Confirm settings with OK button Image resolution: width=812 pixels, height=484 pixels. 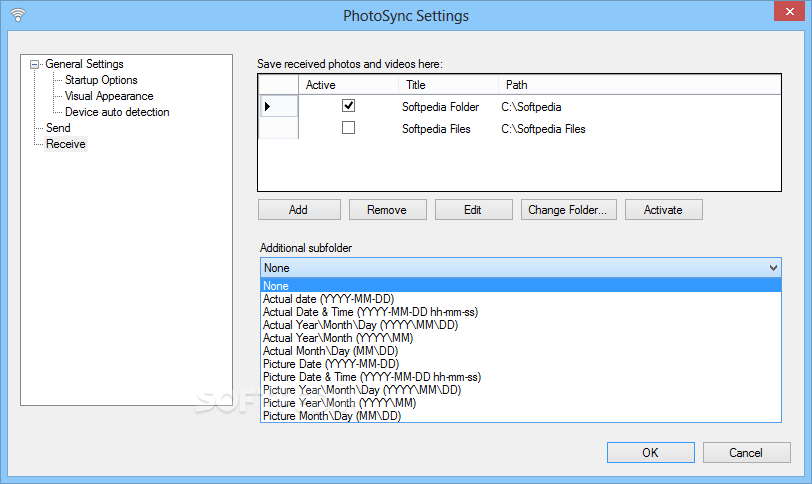point(651,452)
